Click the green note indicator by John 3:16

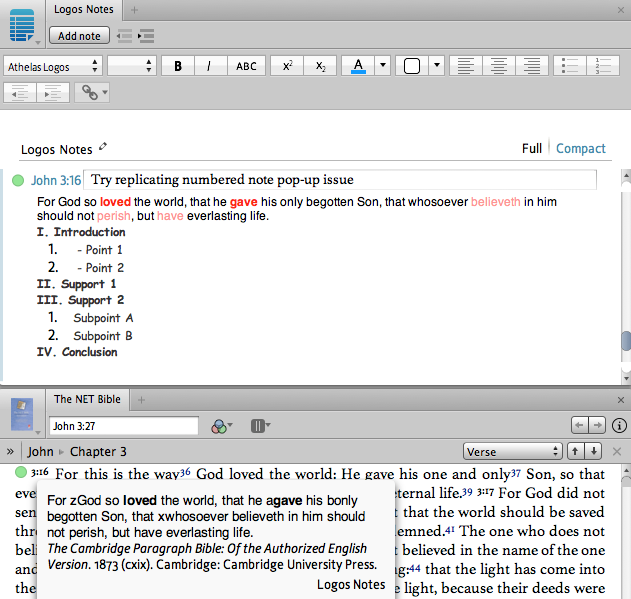coord(18,180)
